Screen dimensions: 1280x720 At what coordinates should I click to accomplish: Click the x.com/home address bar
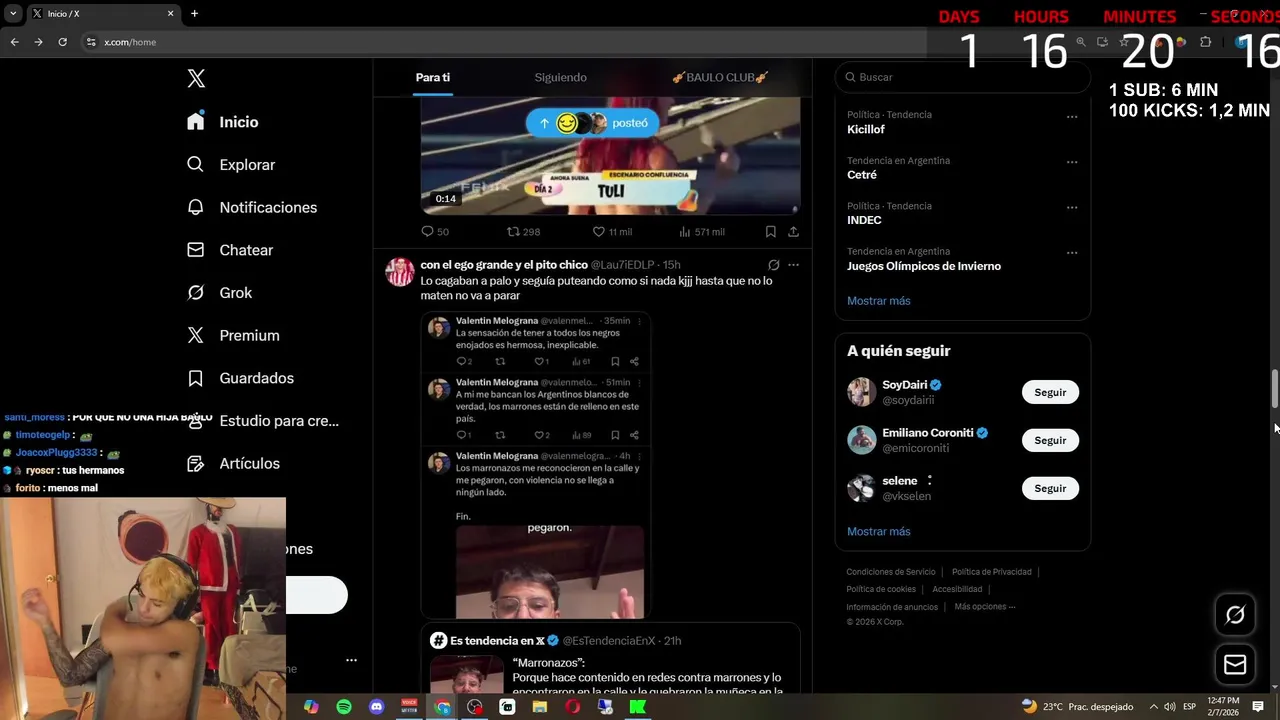pyautogui.click(x=130, y=42)
